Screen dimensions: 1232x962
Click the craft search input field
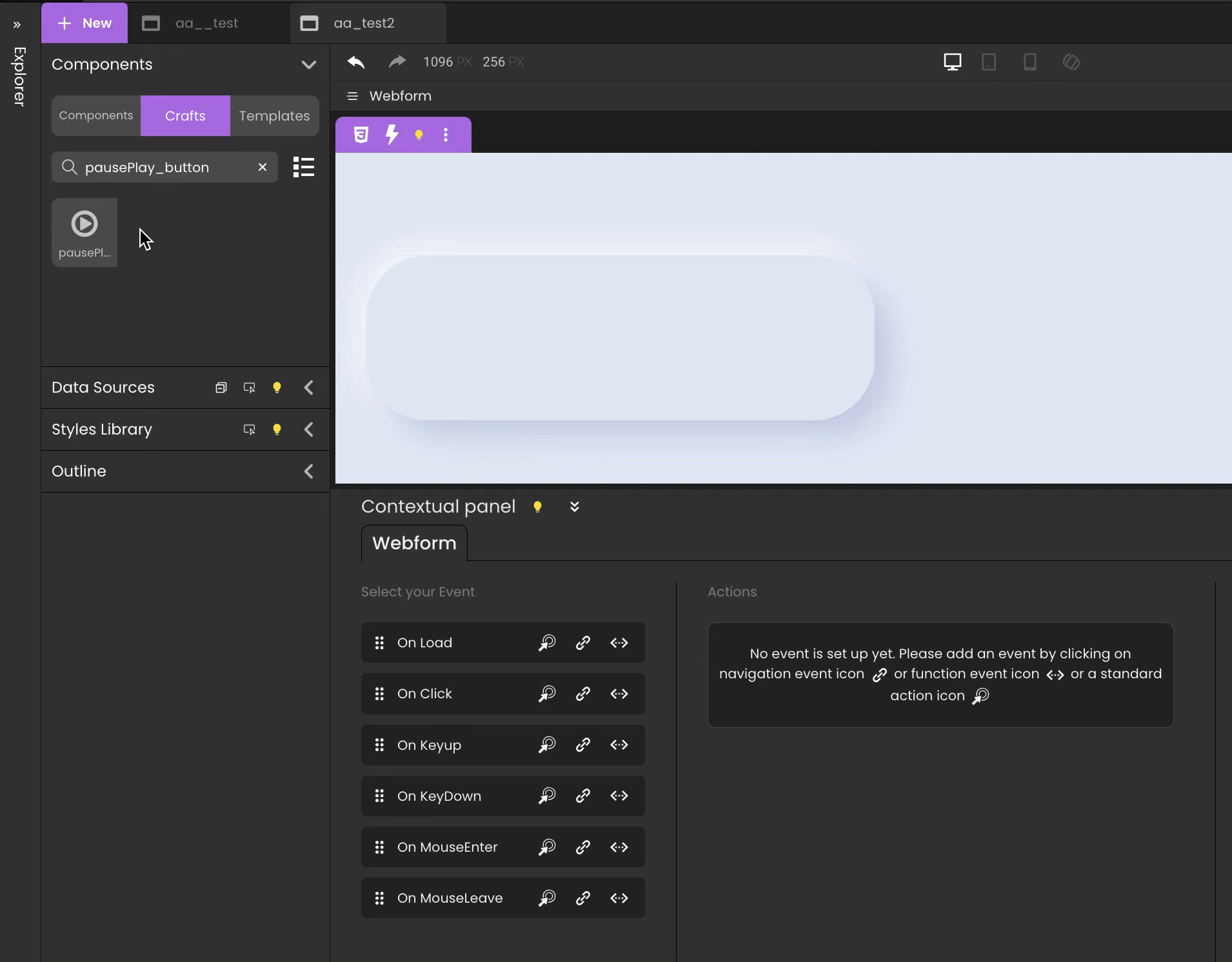pos(164,168)
